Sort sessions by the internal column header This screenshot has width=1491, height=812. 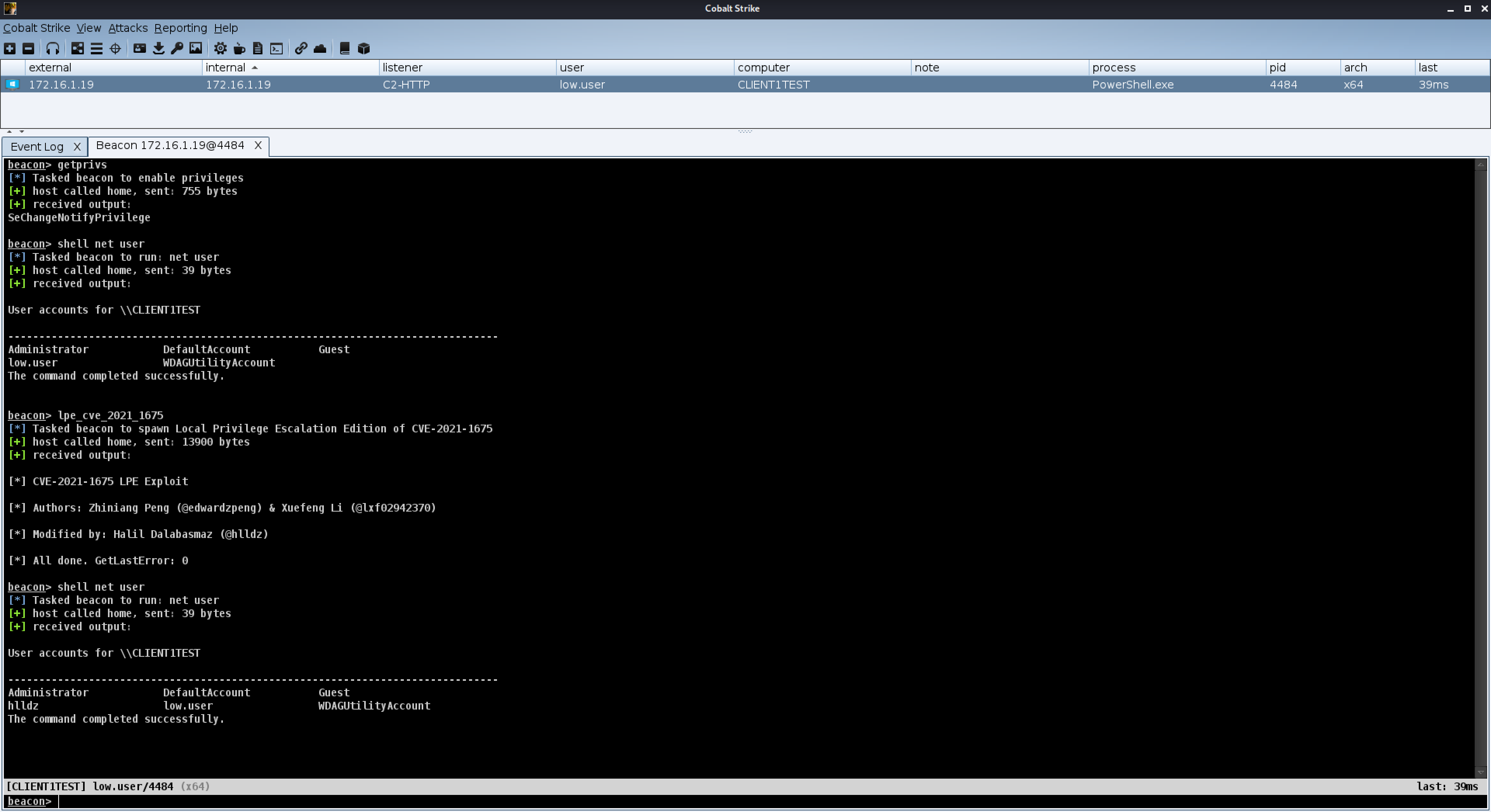[290, 68]
